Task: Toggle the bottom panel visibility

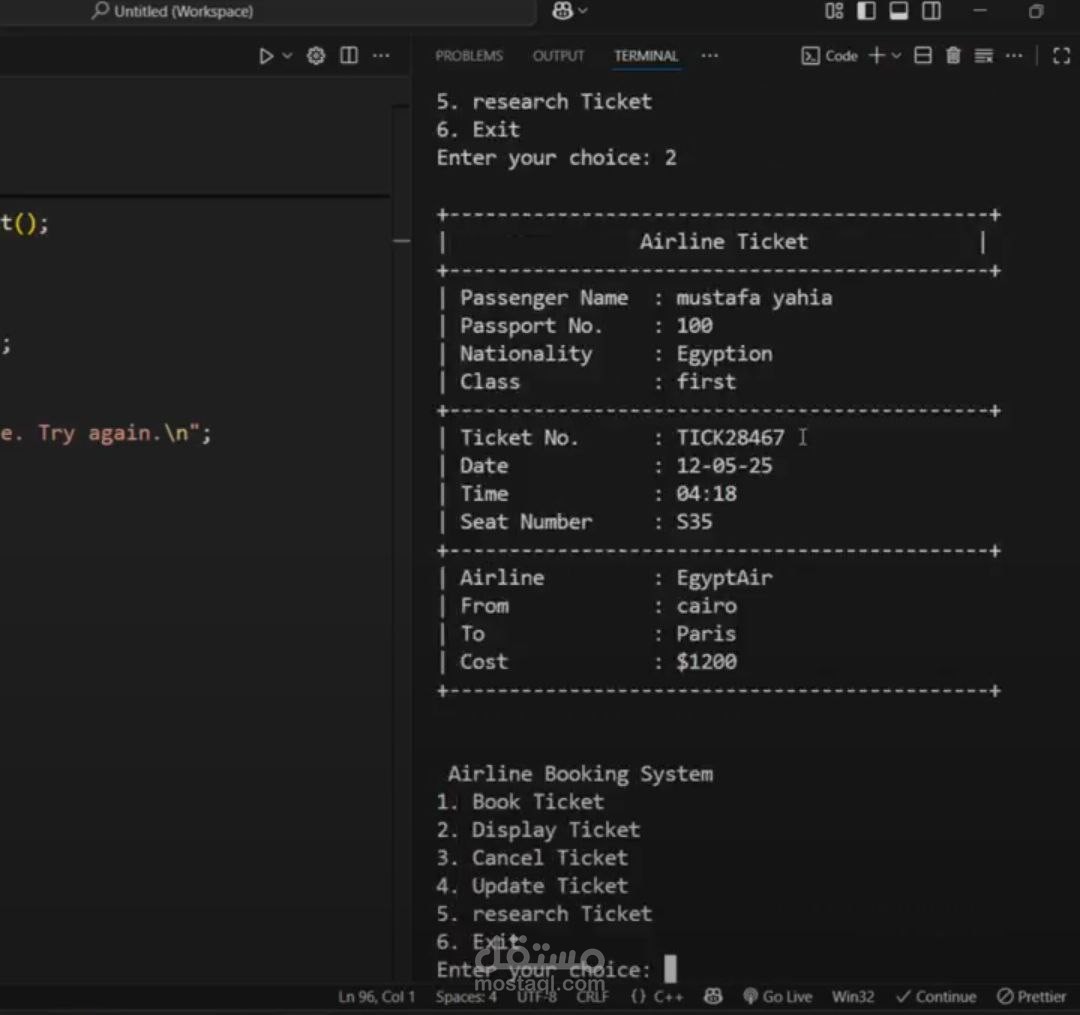Action: (x=899, y=10)
